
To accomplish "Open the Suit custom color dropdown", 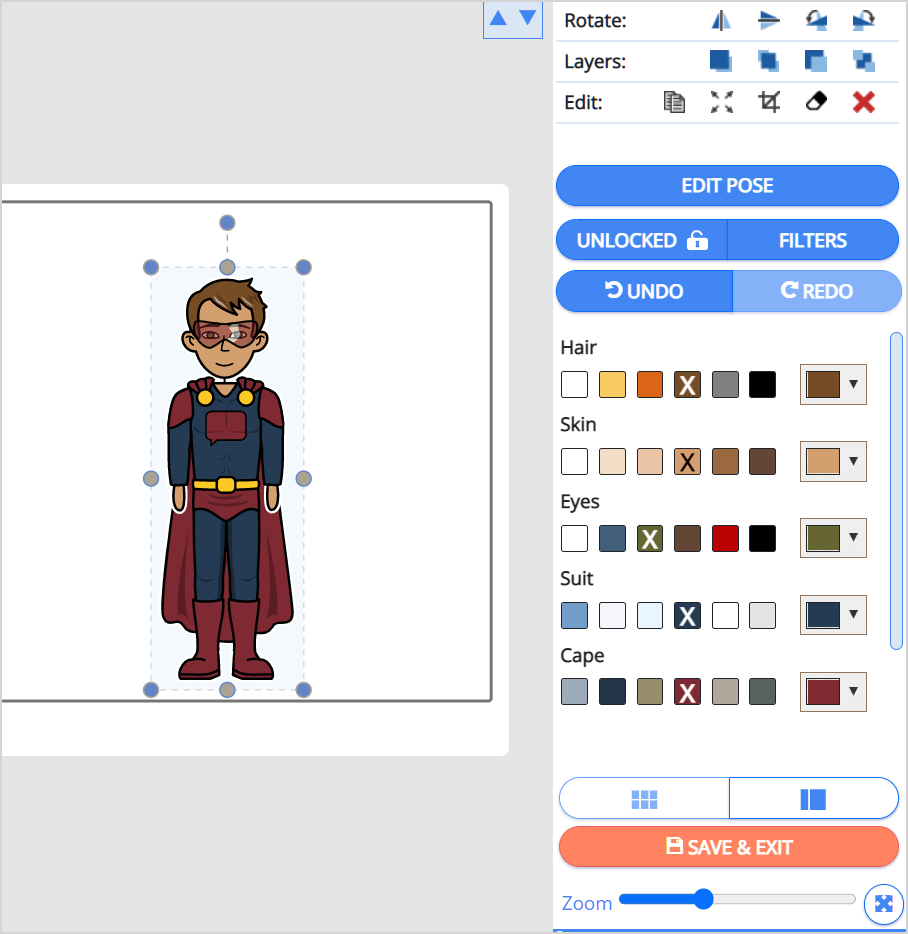I will click(x=833, y=615).
